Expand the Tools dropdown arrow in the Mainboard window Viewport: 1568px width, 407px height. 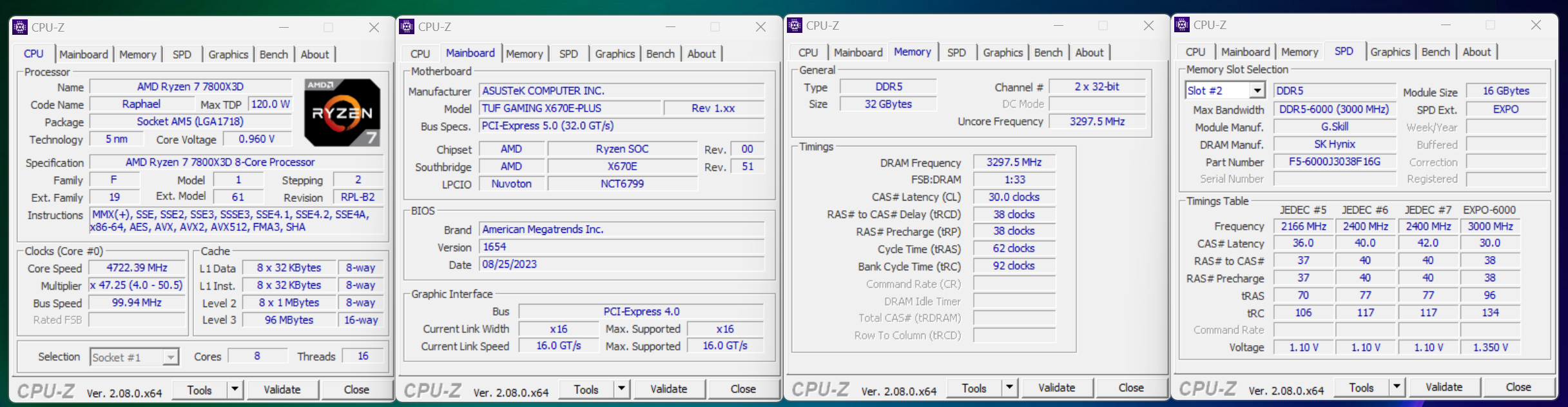click(622, 389)
